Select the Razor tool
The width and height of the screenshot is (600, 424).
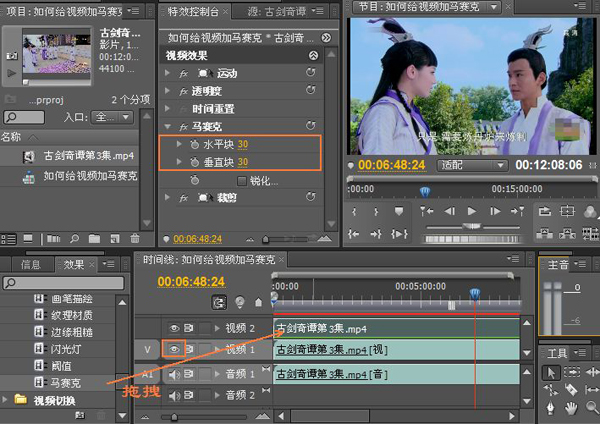pyautogui.click(x=571, y=390)
